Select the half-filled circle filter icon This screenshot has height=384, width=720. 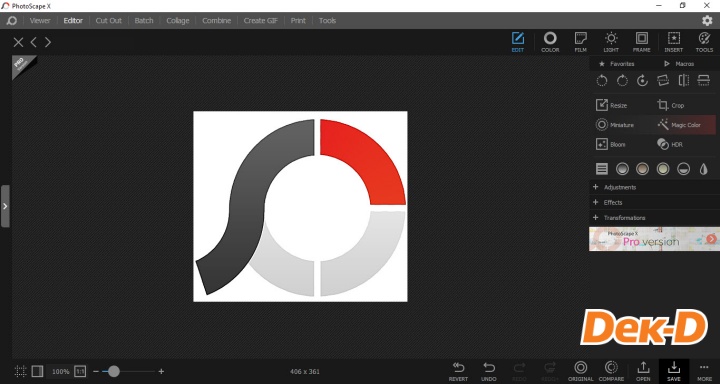(x=683, y=169)
